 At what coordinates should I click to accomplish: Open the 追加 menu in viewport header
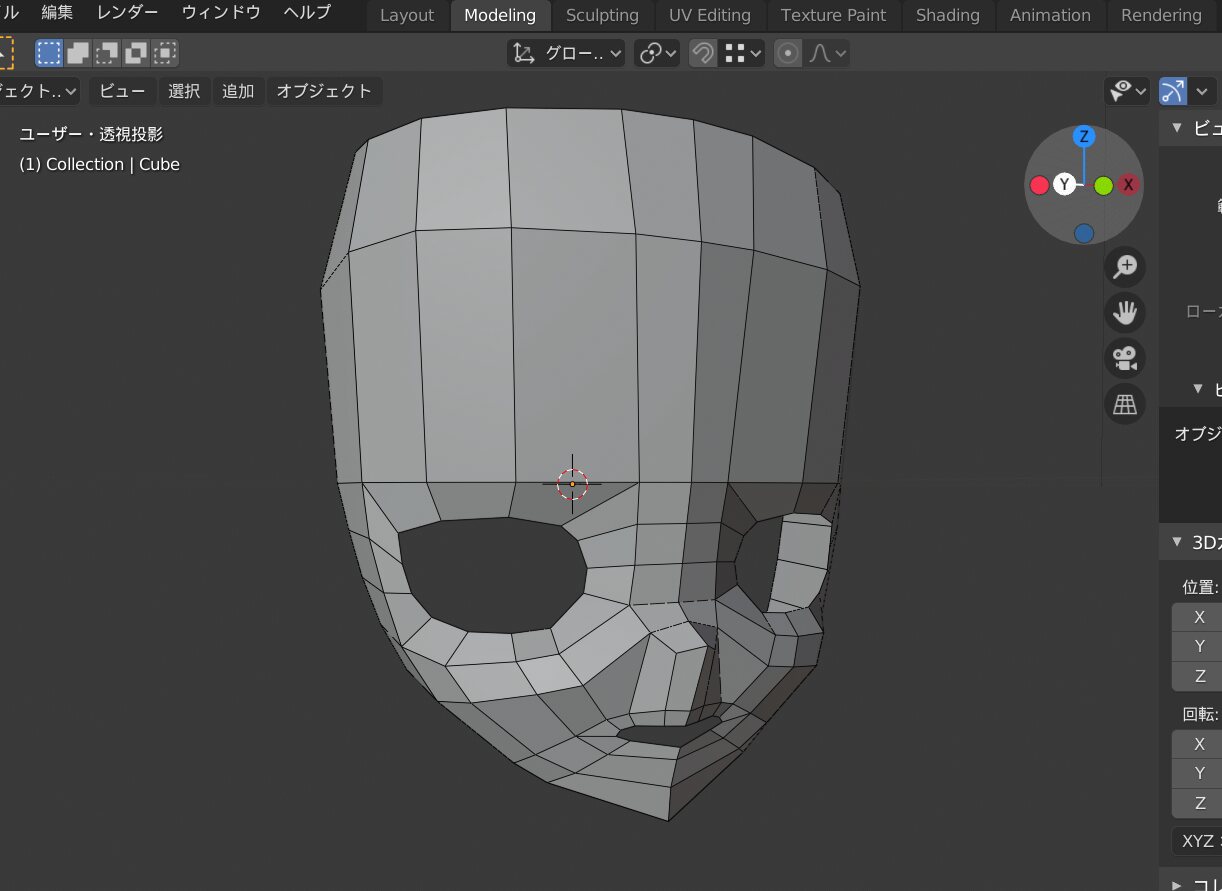click(x=238, y=91)
